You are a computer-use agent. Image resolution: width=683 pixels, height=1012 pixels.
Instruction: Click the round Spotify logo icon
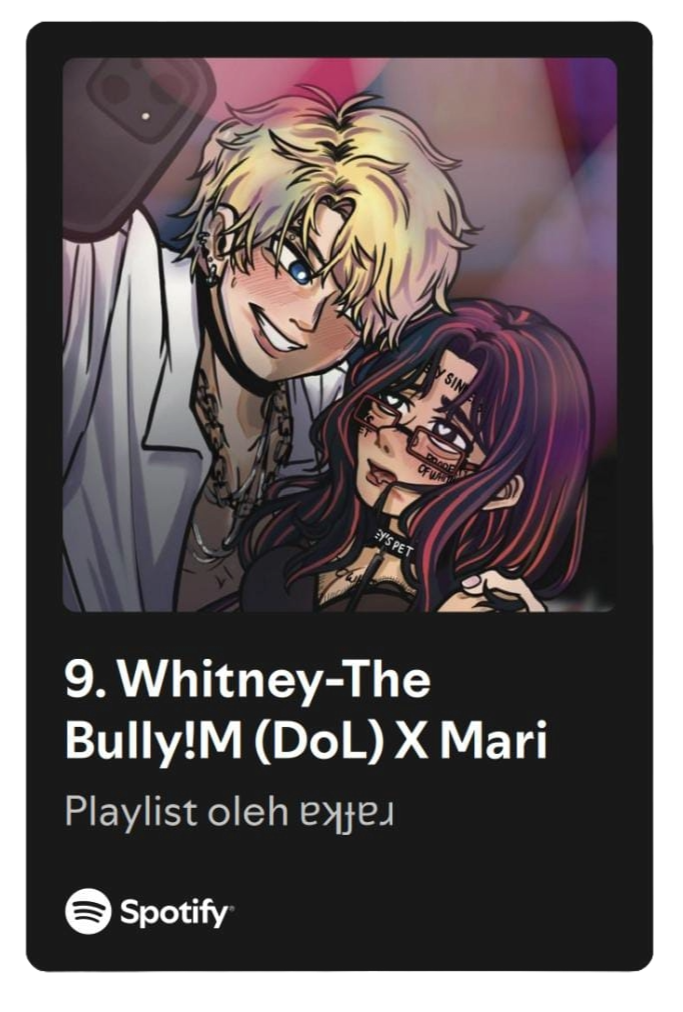click(88, 911)
